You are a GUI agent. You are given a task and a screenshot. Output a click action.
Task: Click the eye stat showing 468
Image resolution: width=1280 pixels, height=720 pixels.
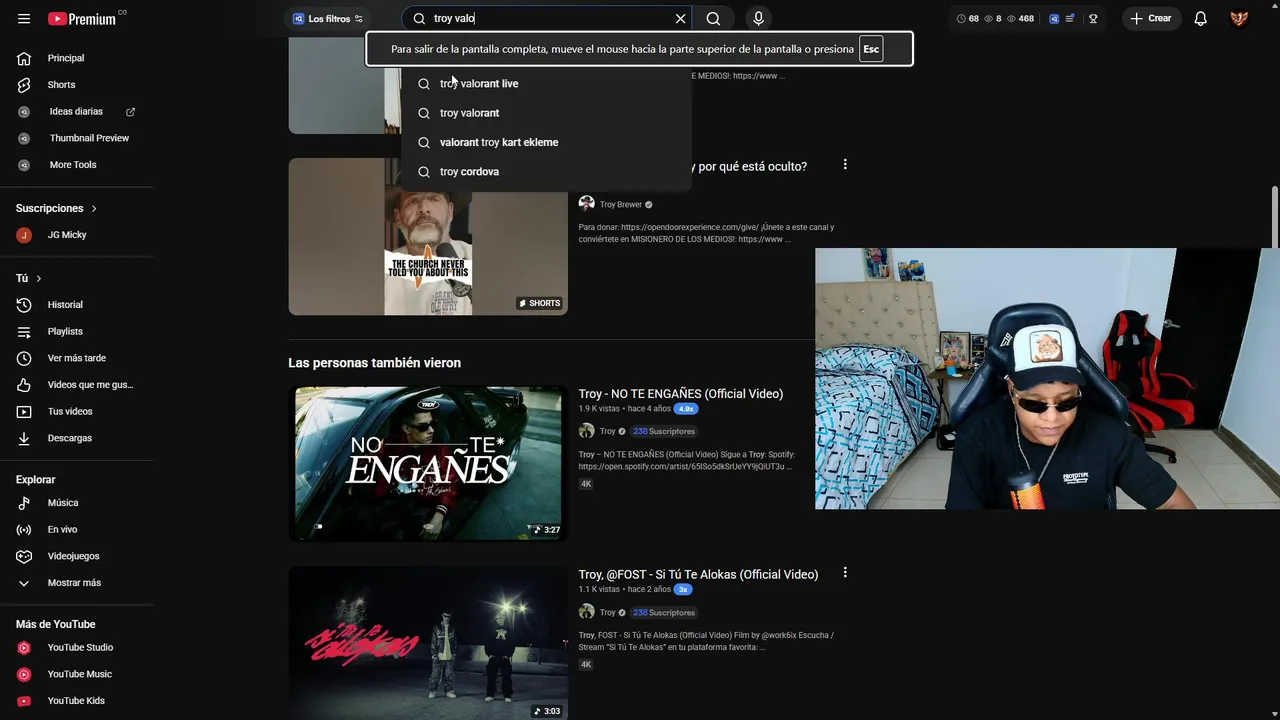pyautogui.click(x=1020, y=18)
